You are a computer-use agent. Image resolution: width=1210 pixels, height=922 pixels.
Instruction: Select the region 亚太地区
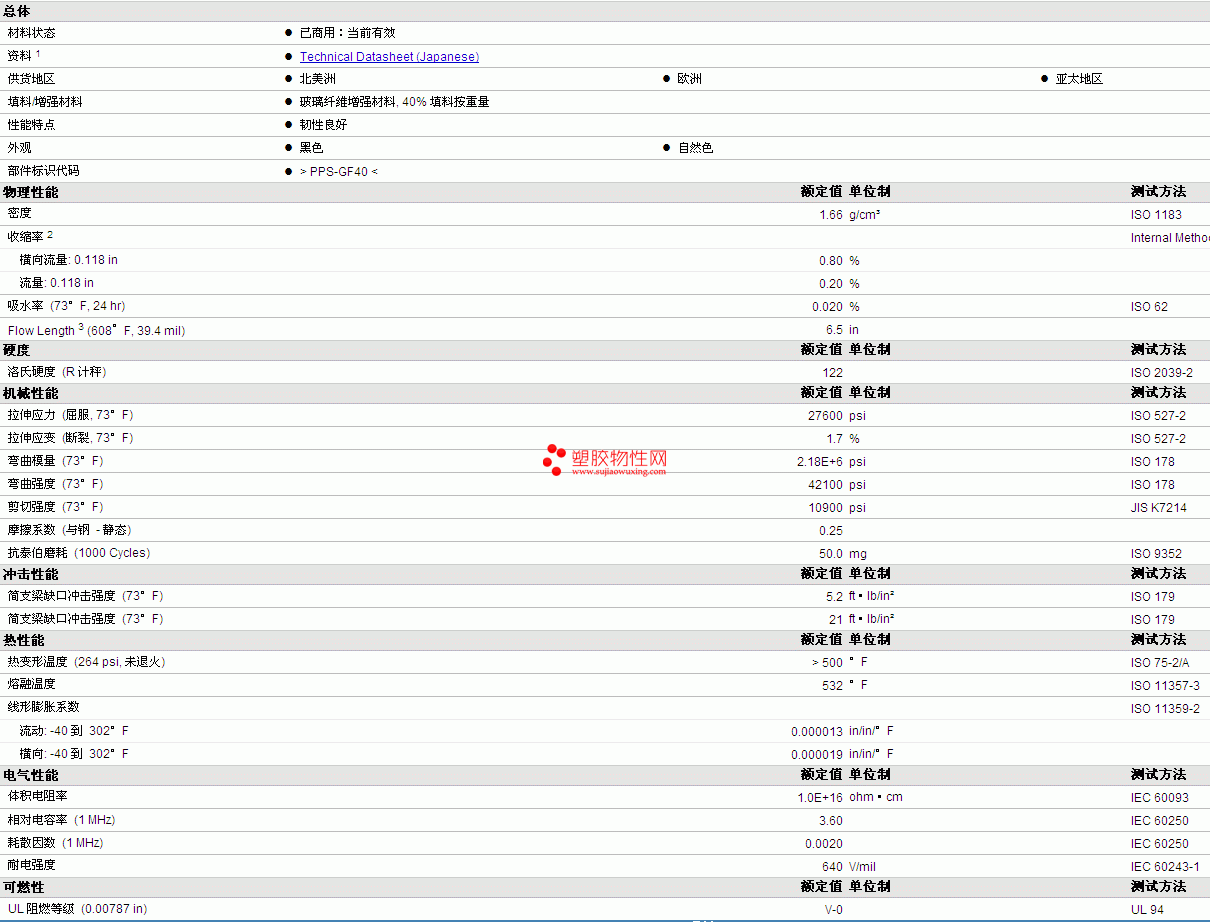1080,79
